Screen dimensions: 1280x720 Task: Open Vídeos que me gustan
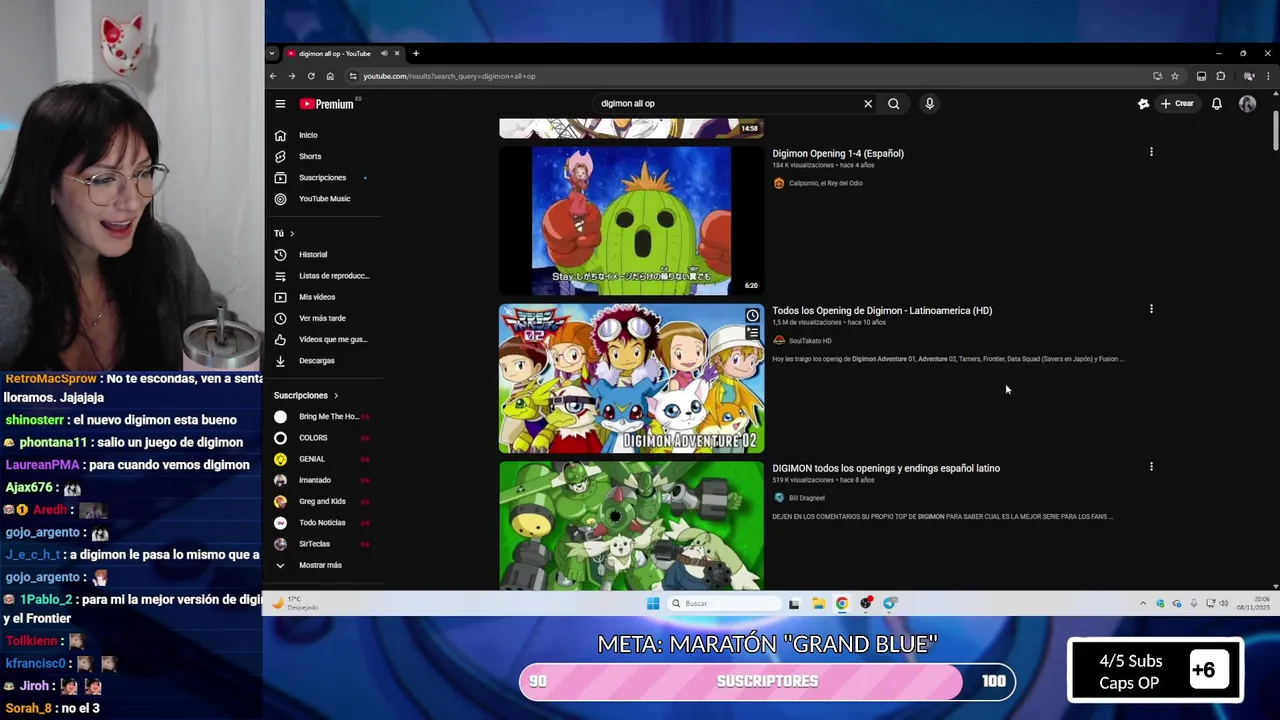coord(323,339)
